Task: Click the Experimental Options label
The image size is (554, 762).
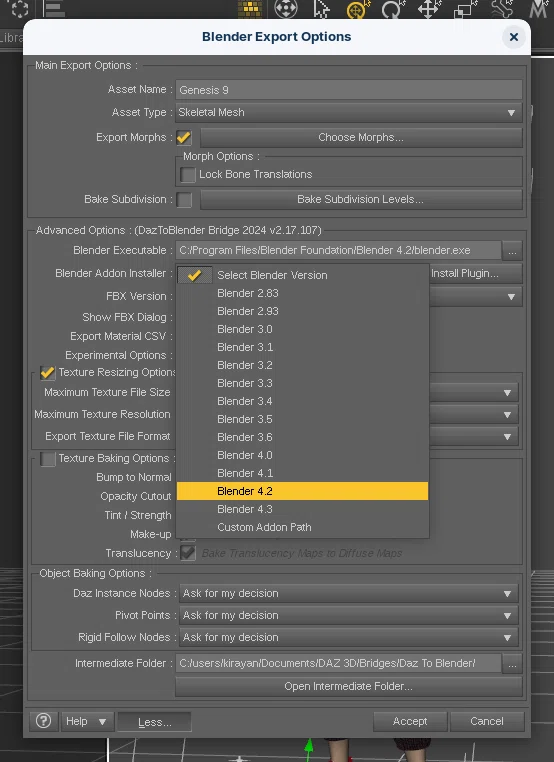Action: point(119,355)
